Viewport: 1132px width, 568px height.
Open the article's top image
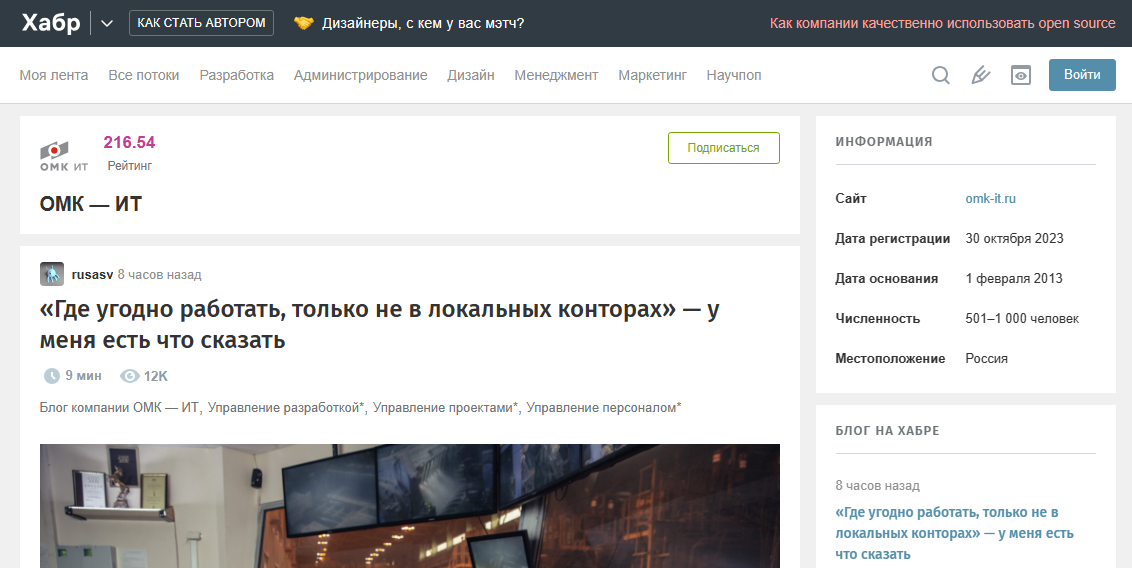pyautogui.click(x=409, y=505)
